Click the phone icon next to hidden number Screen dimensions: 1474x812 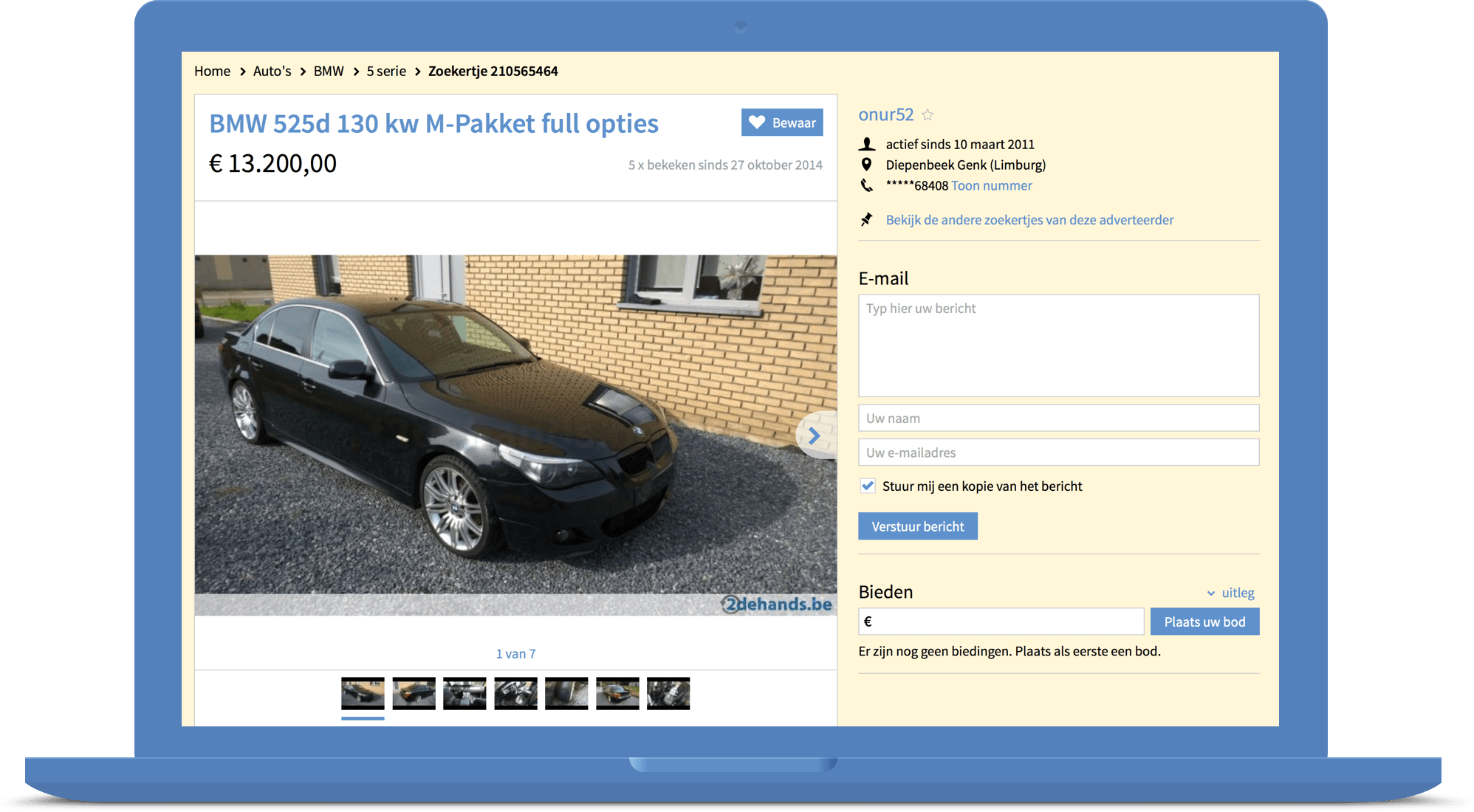coord(867,185)
